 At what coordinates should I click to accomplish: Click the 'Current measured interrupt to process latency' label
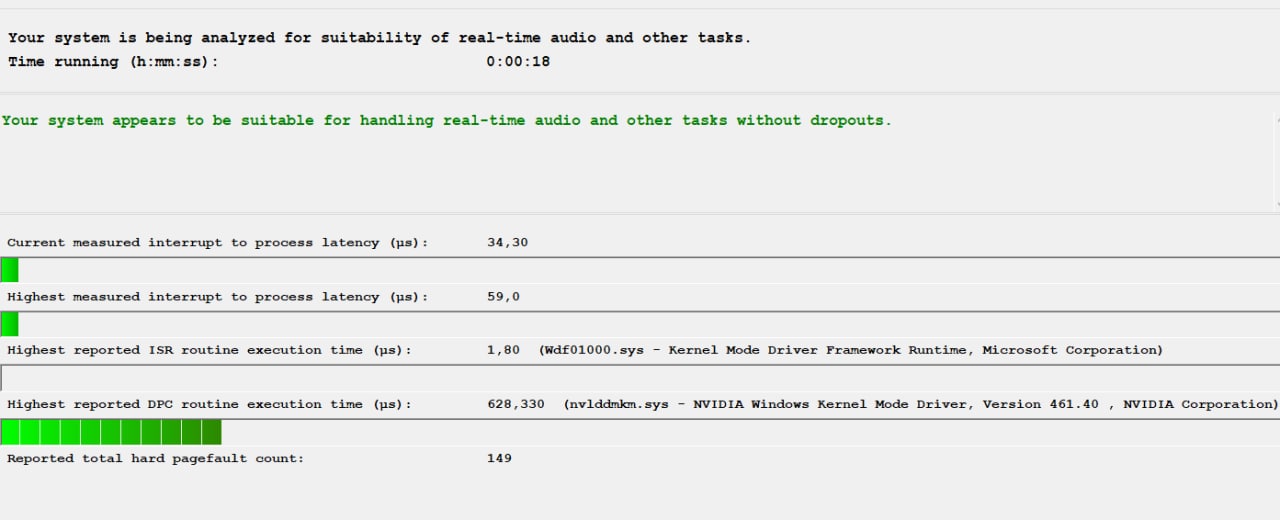point(217,243)
